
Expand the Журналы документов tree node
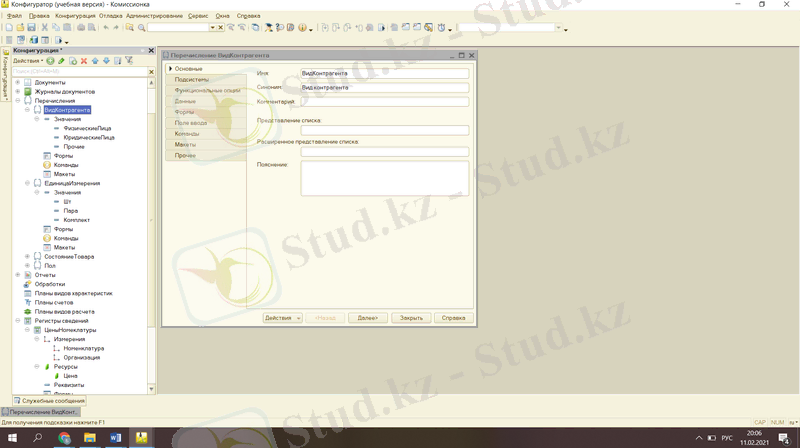point(17,91)
